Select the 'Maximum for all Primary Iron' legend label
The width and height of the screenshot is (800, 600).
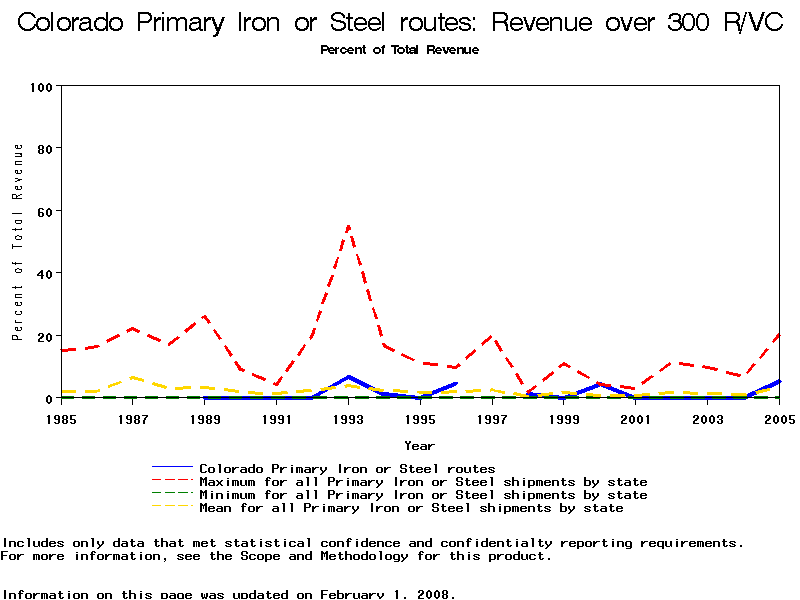423,482
